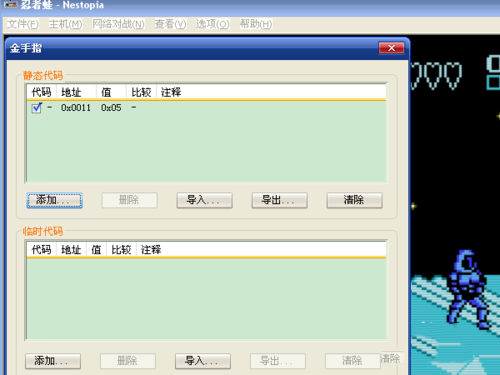Click the Nestopia title bar icon
Viewport: 500px width, 375px height.
coord(10,5)
